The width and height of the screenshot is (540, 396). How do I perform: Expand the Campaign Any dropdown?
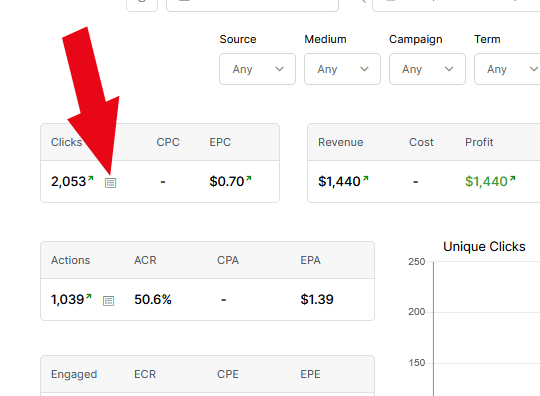click(427, 69)
